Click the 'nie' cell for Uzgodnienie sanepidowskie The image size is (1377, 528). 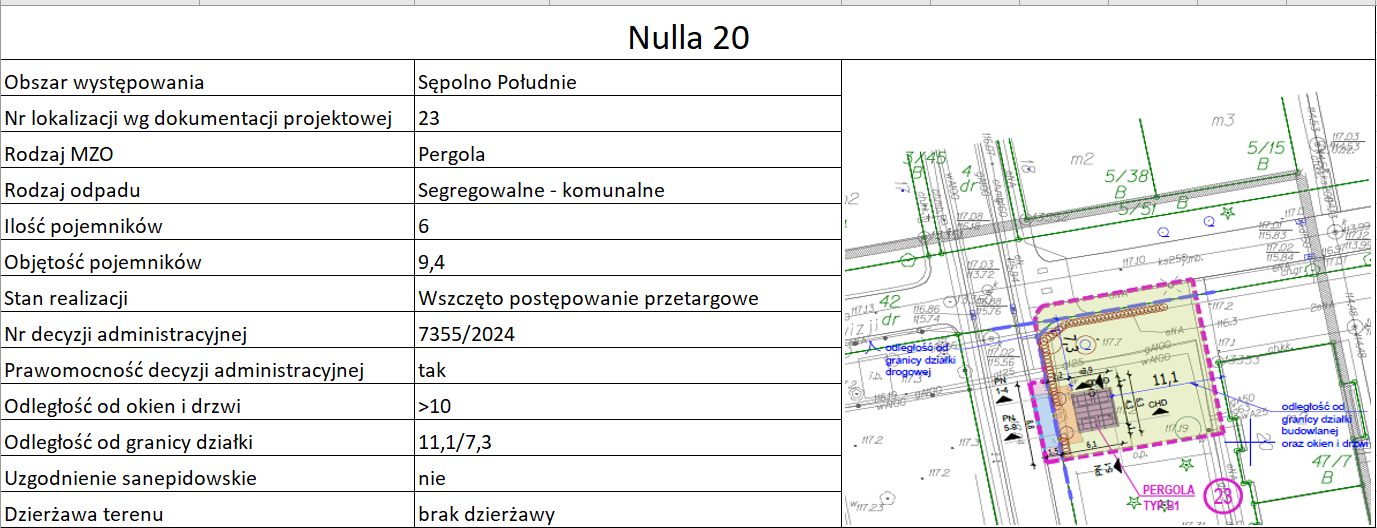tap(627, 478)
